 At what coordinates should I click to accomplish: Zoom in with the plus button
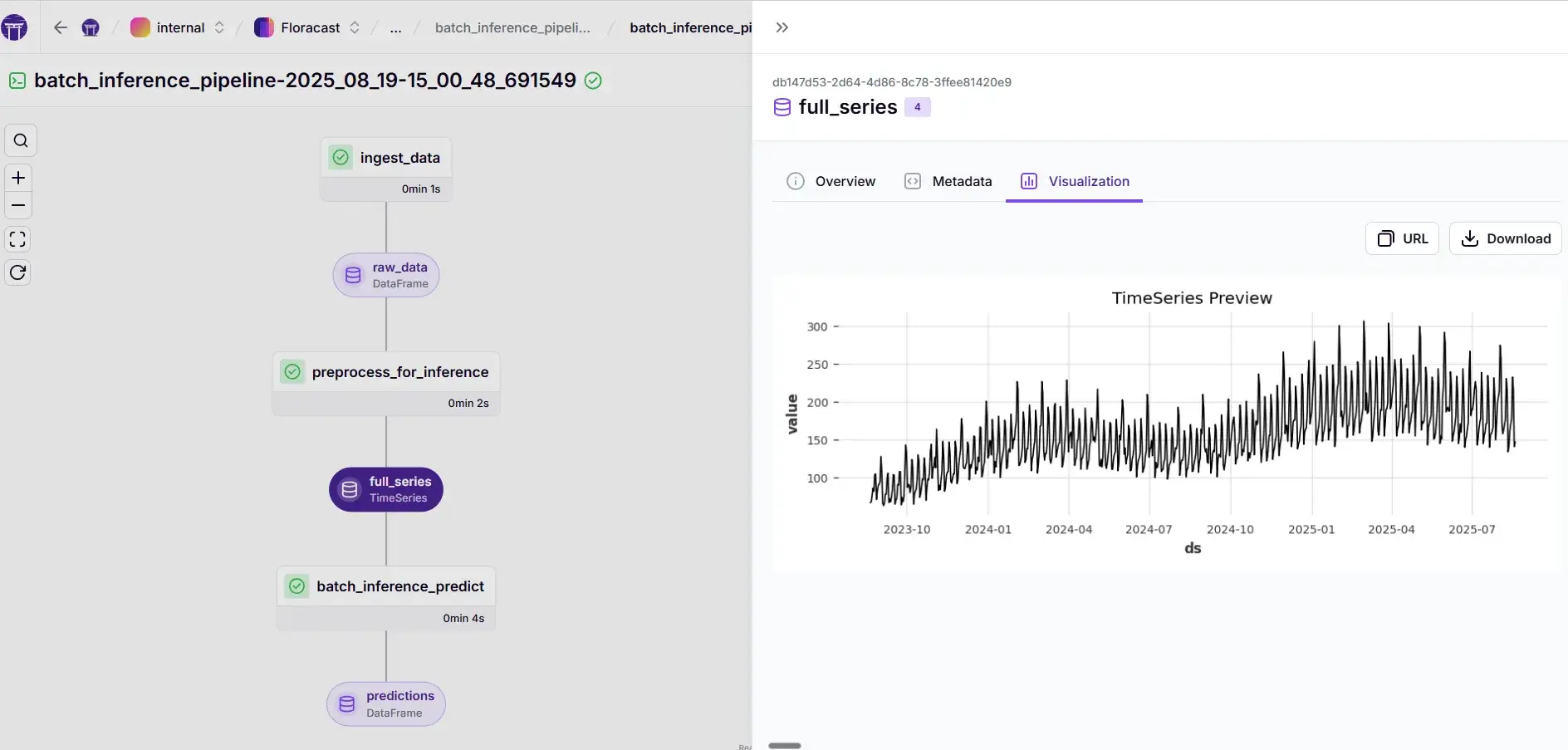18,178
